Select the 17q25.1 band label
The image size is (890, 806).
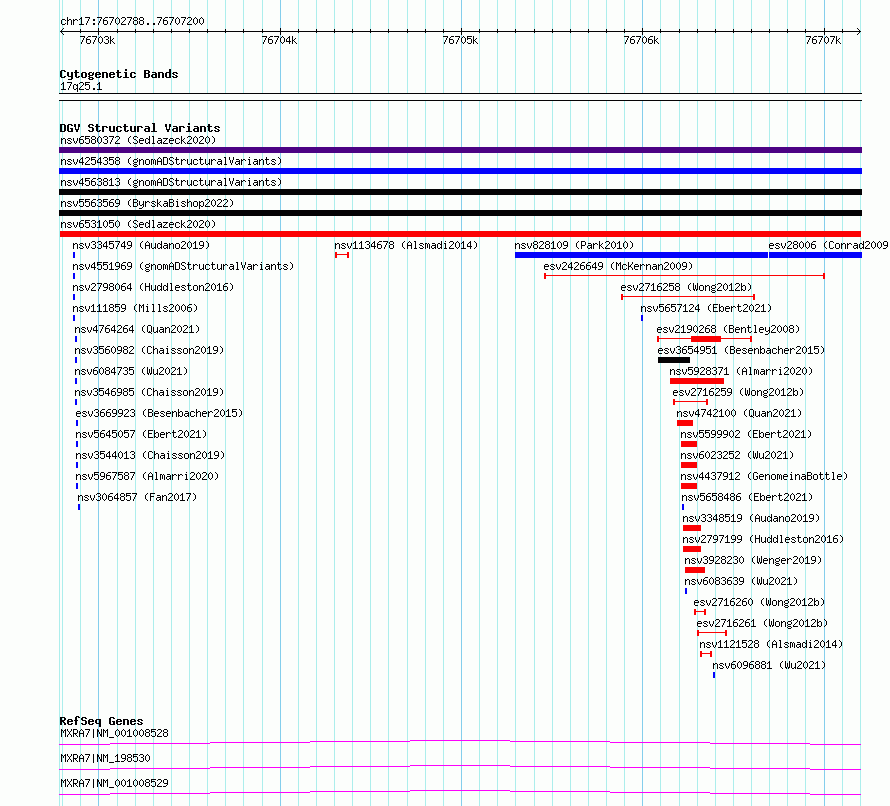point(81,86)
